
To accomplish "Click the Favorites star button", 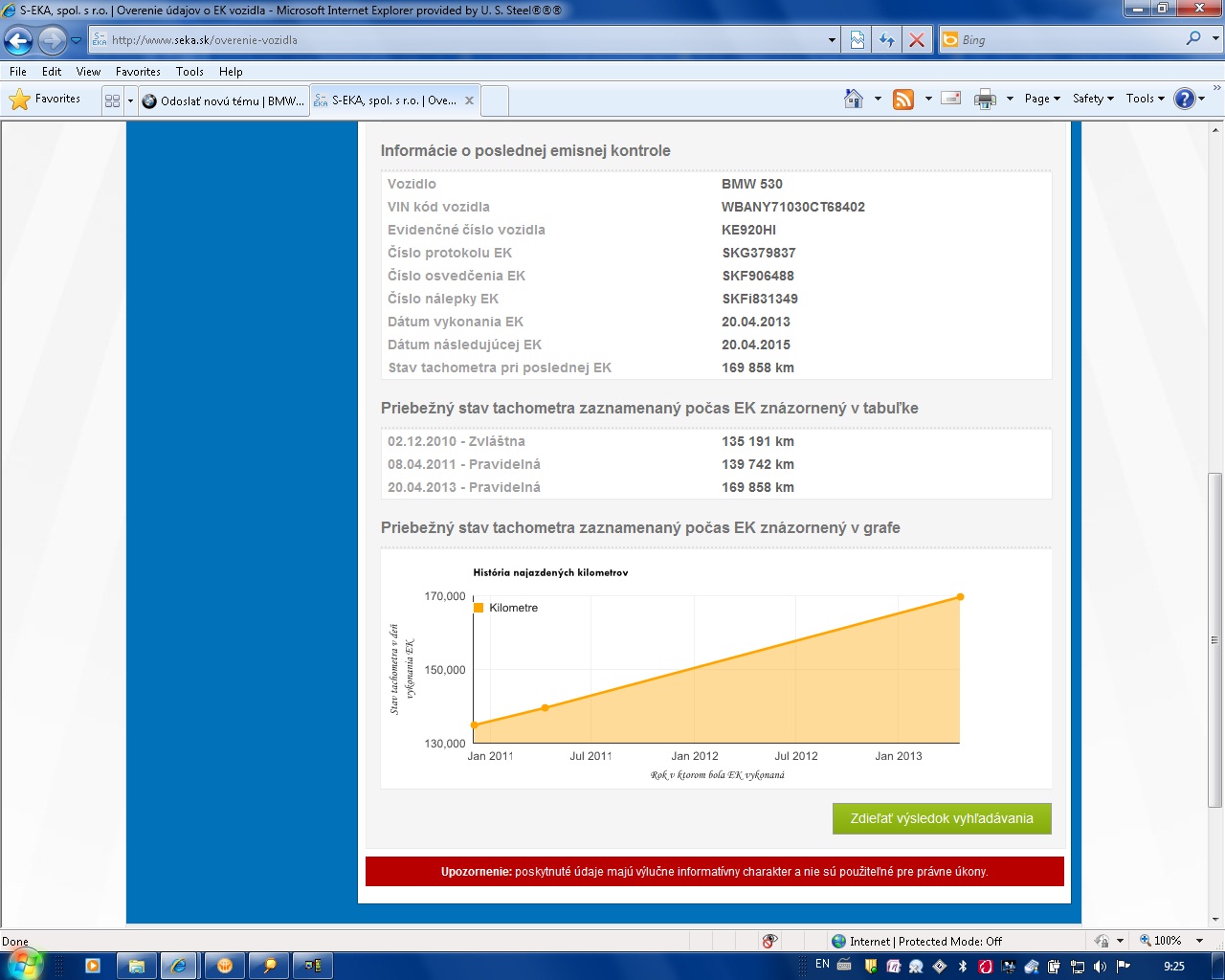I will coord(45,100).
